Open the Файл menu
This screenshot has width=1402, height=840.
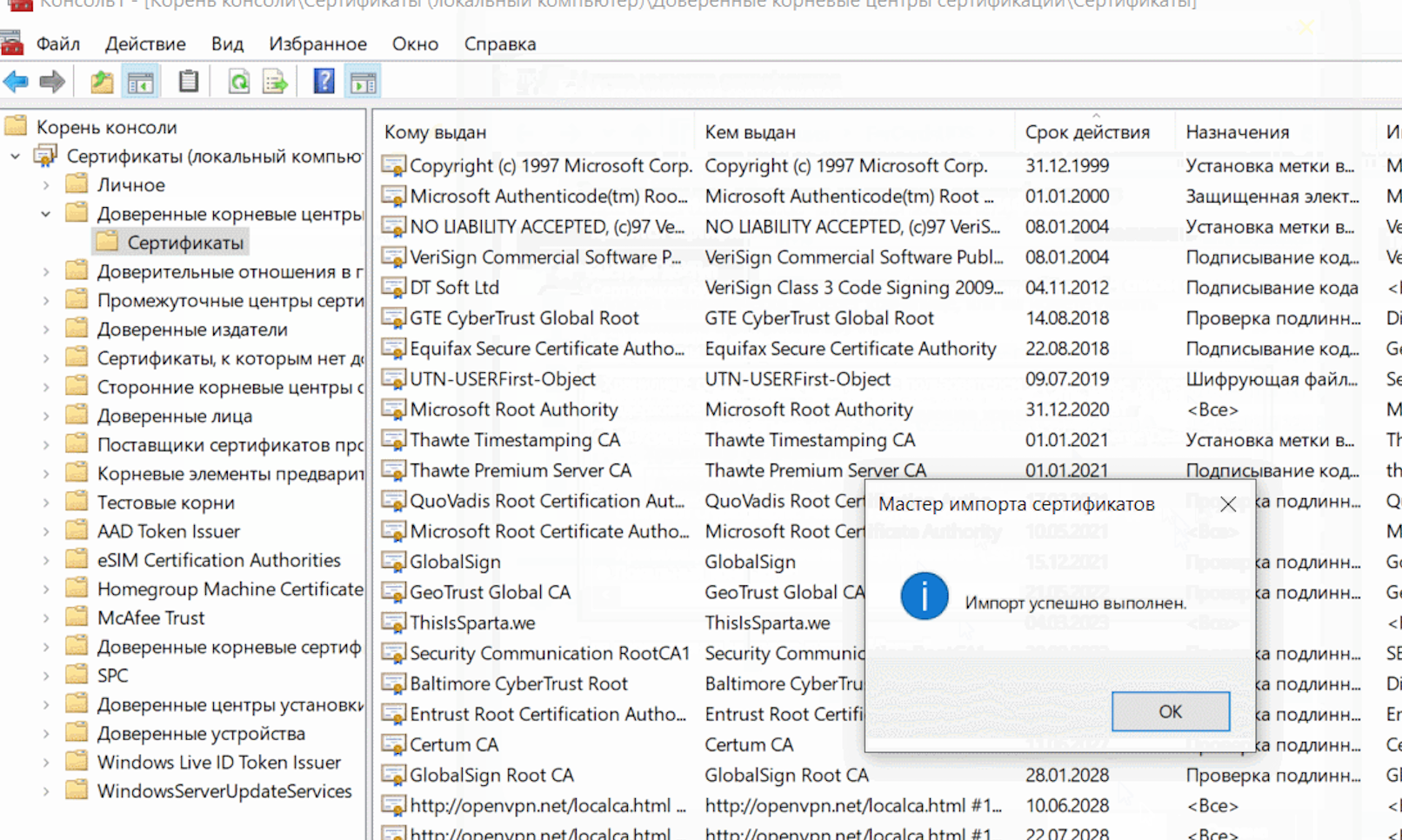[x=58, y=43]
